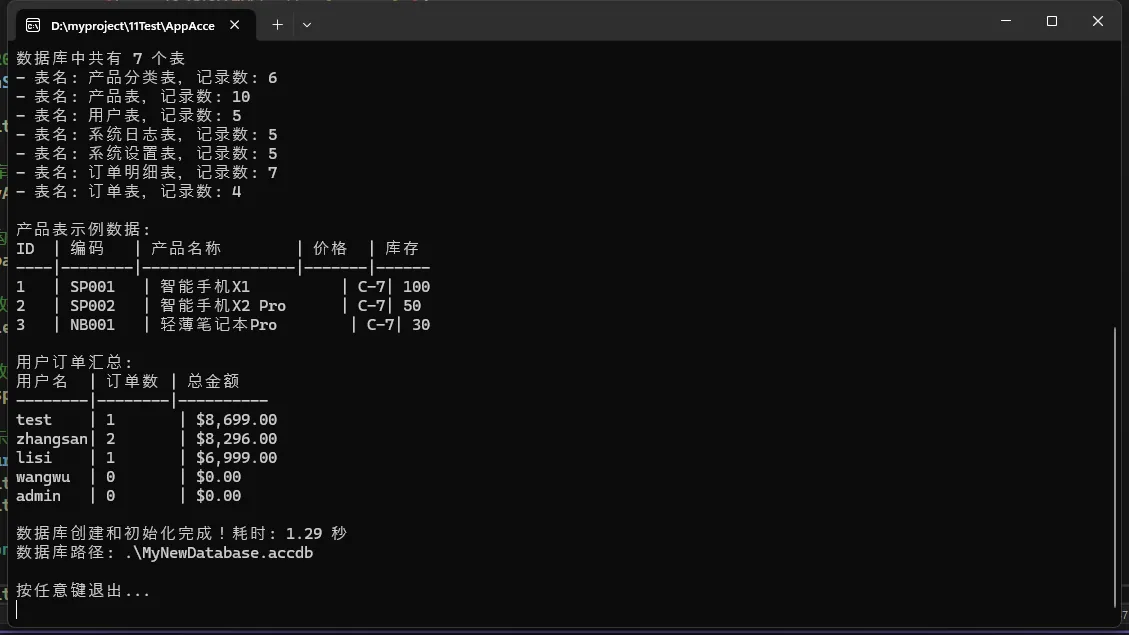The height and width of the screenshot is (635, 1129).
Task: Expand the new tab profile dropdown chevron
Action: tap(307, 25)
